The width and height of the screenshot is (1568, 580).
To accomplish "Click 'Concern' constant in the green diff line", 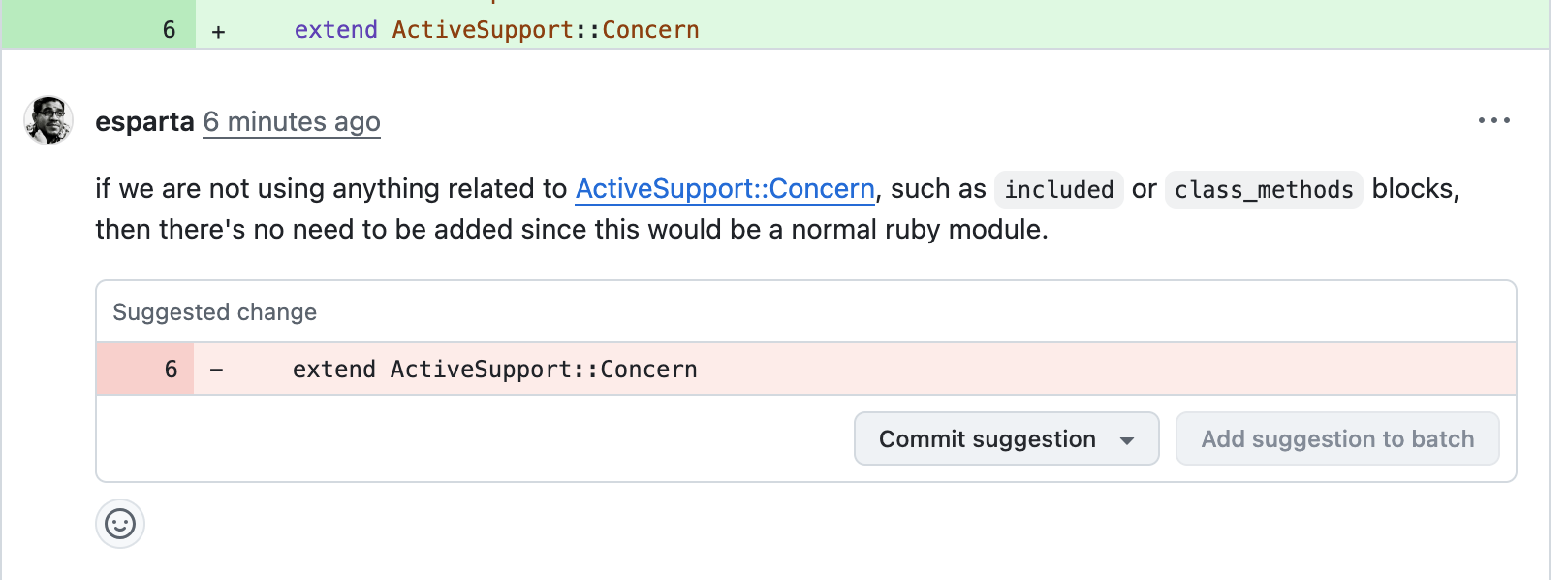I will coord(650,30).
